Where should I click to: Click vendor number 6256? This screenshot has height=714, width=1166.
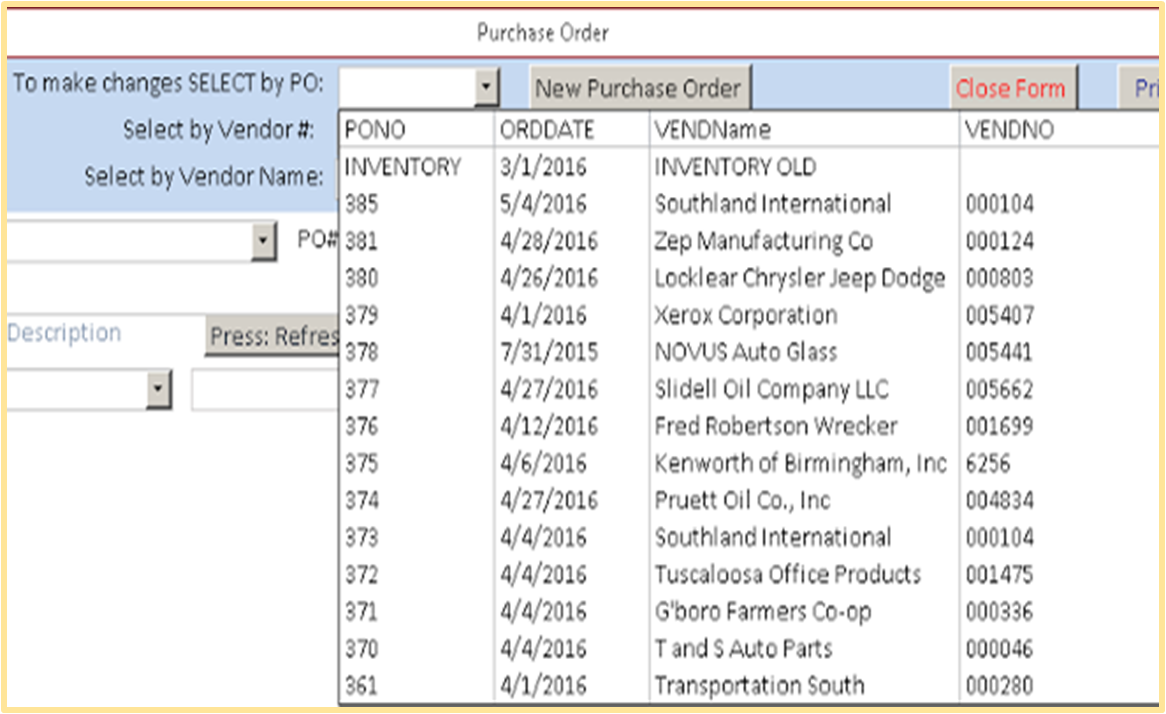[988, 463]
